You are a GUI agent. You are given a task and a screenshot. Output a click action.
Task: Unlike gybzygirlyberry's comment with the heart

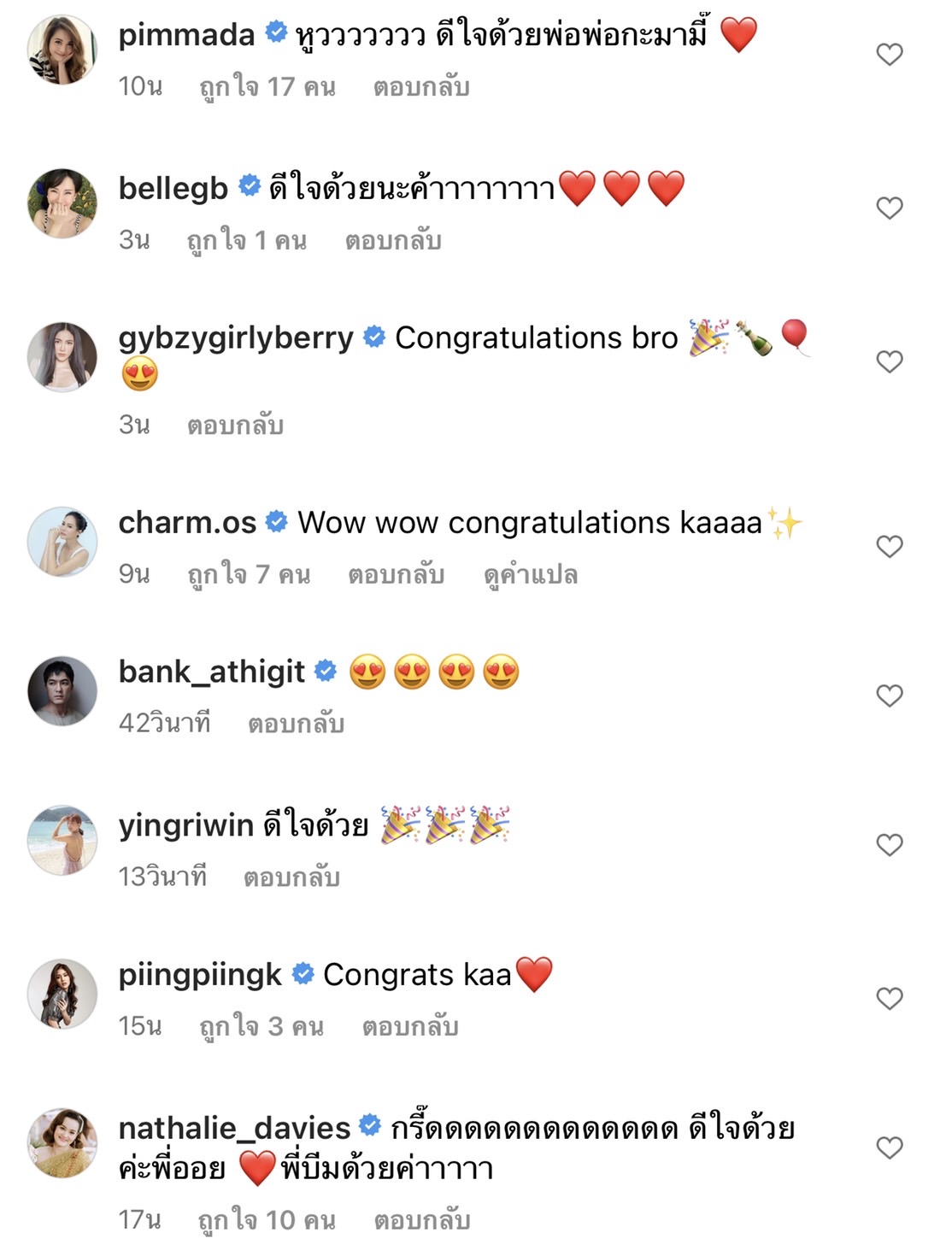tap(889, 362)
